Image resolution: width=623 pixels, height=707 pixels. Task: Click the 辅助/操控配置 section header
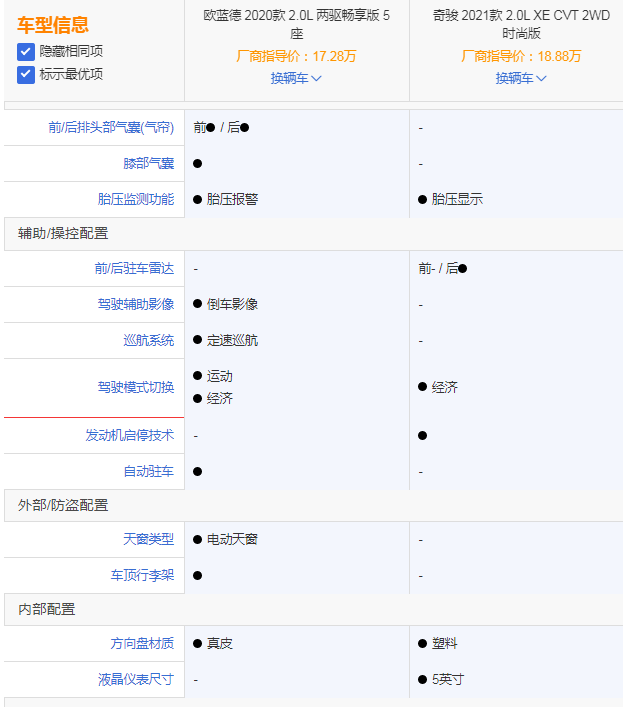point(63,233)
